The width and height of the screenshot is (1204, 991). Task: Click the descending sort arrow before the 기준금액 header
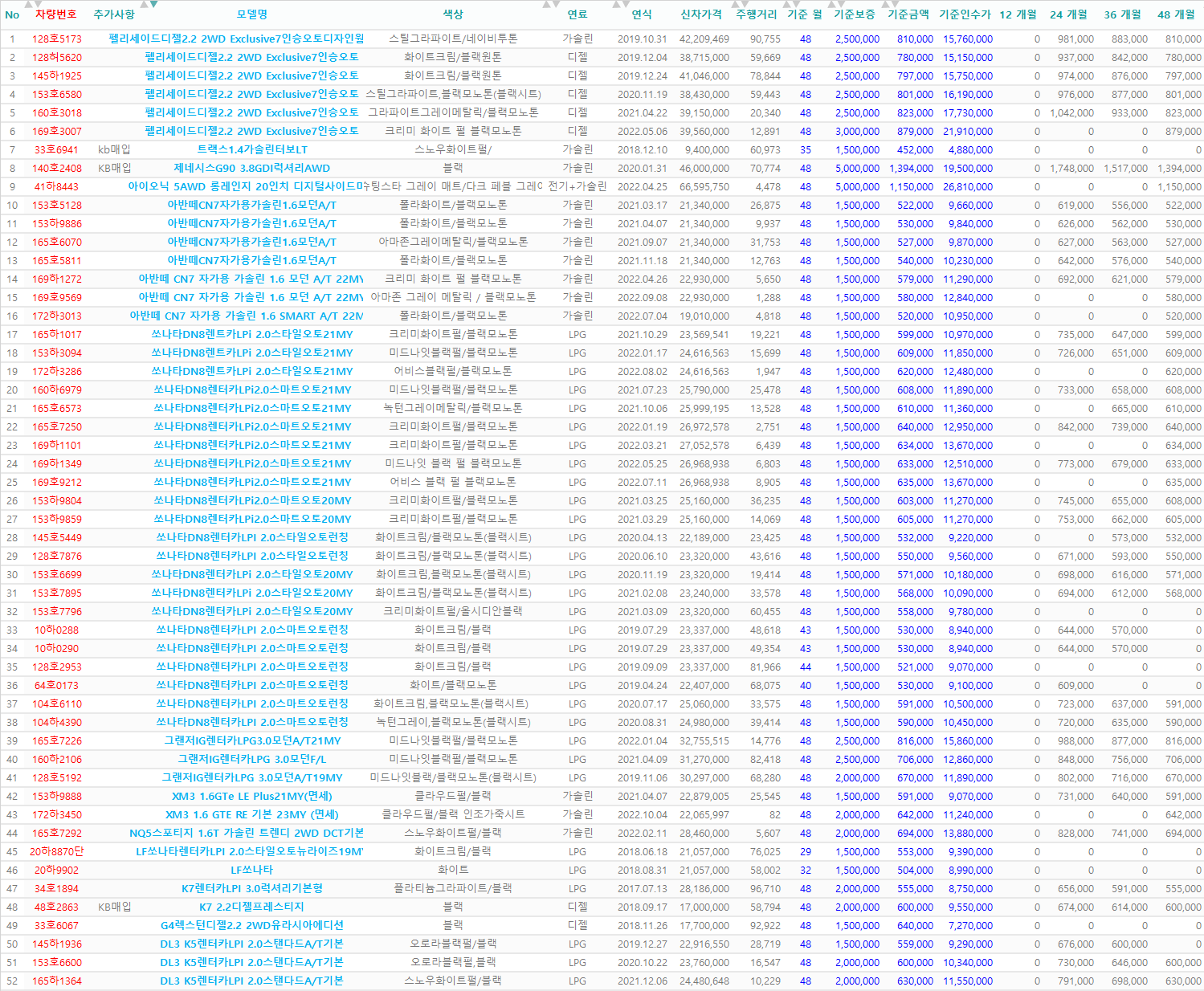pos(895,5)
